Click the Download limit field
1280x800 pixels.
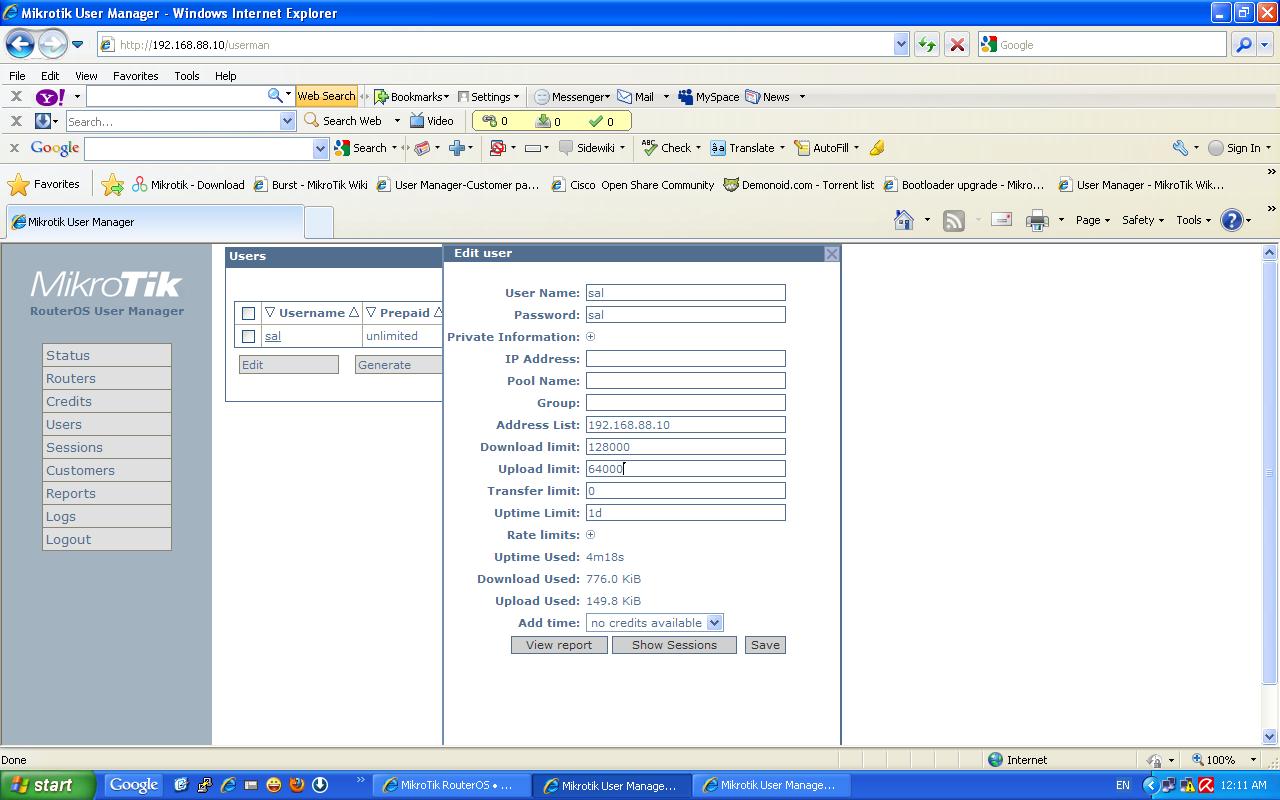pyautogui.click(x=685, y=447)
